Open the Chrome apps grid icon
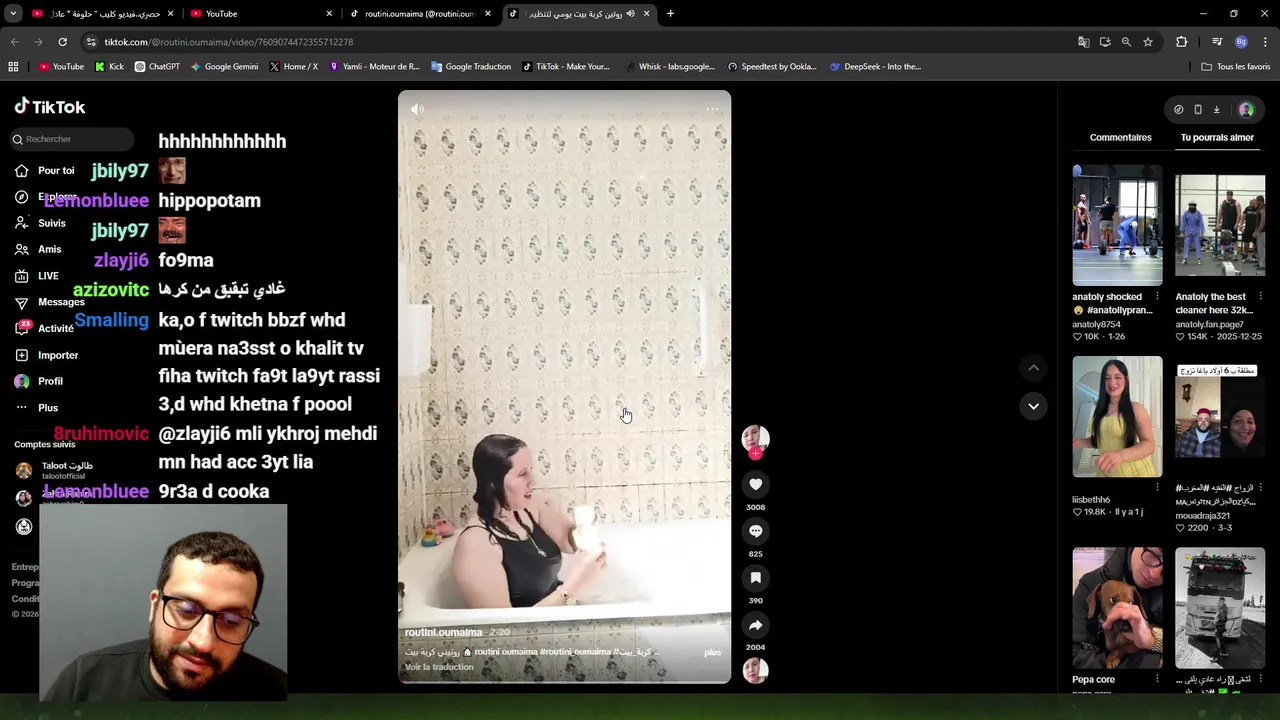 click(13, 67)
